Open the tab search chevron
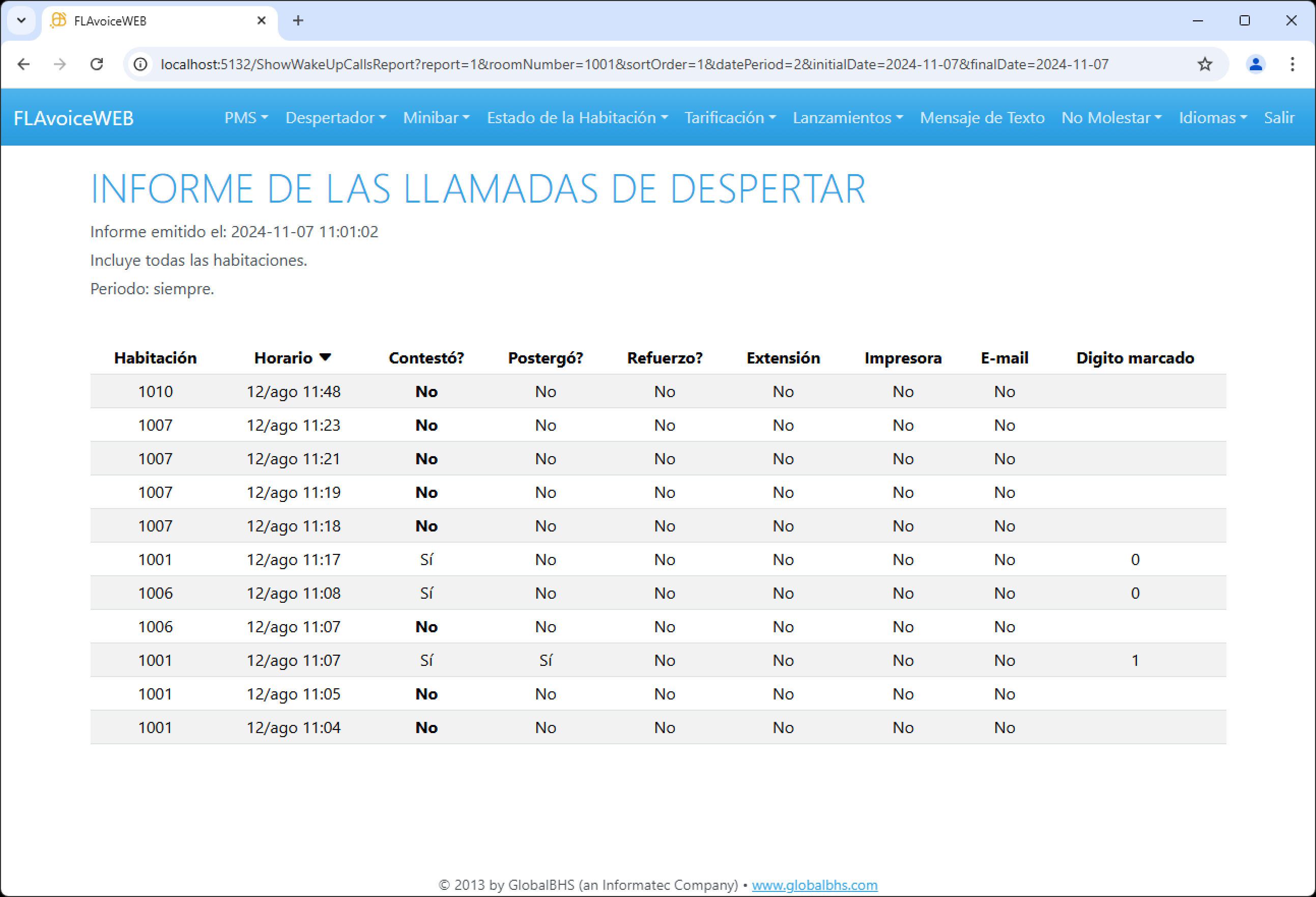Viewport: 1316px width, 897px height. click(21, 21)
